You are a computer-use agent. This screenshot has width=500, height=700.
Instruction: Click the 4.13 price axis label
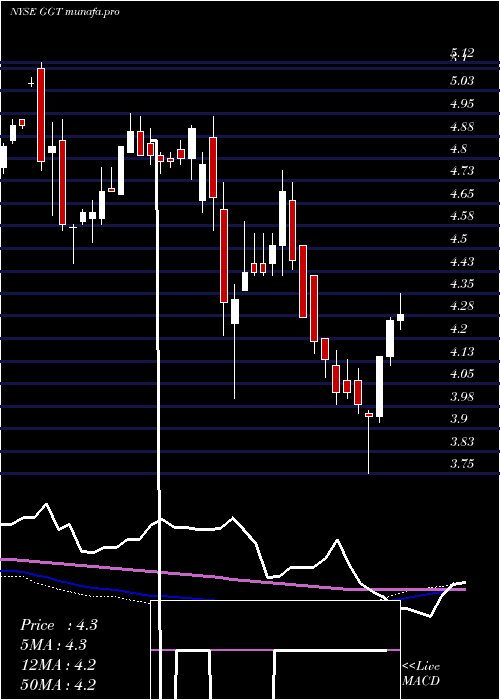pos(462,352)
